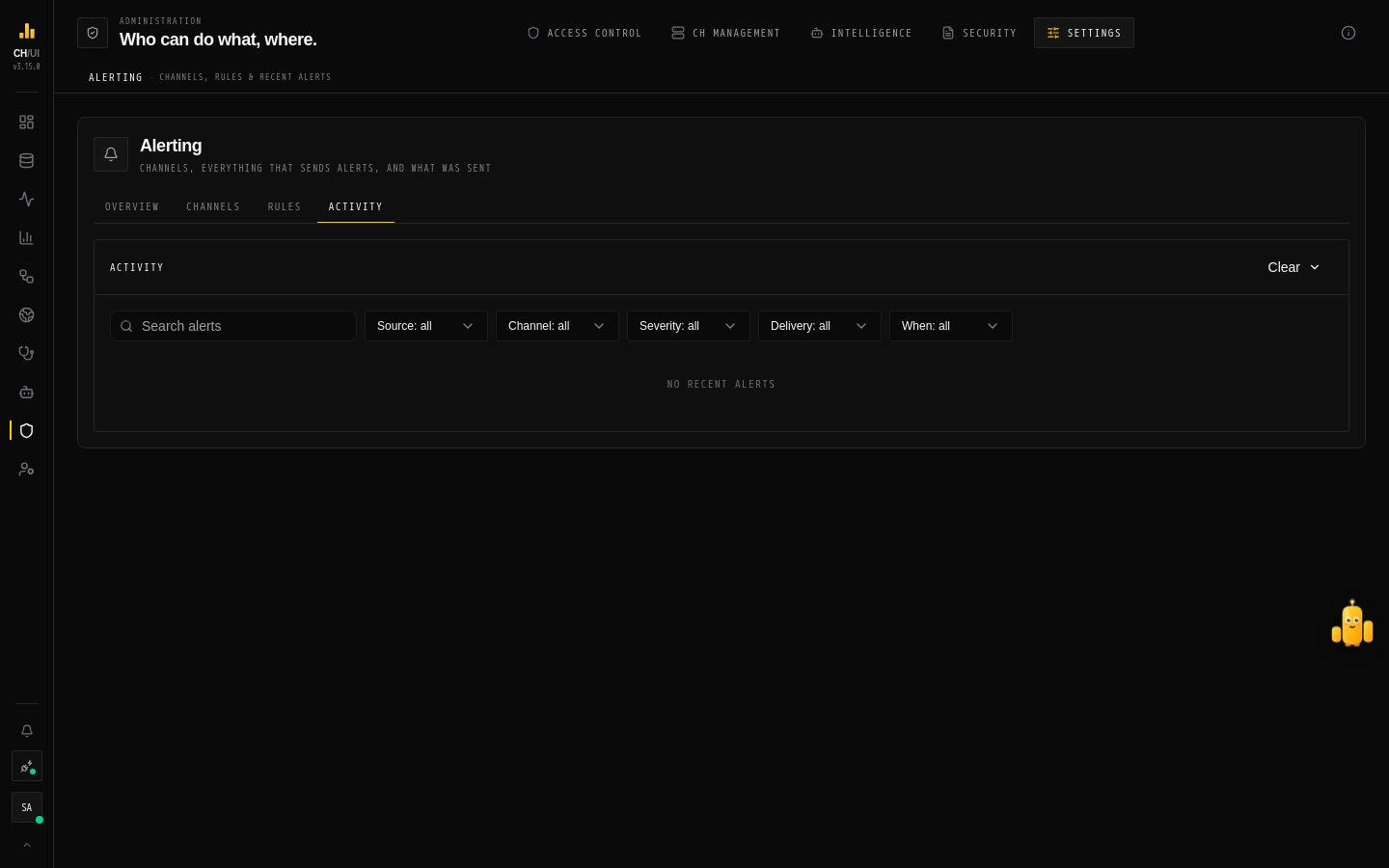Image resolution: width=1389 pixels, height=868 pixels.
Task: Go to Security section
Action: click(x=979, y=33)
